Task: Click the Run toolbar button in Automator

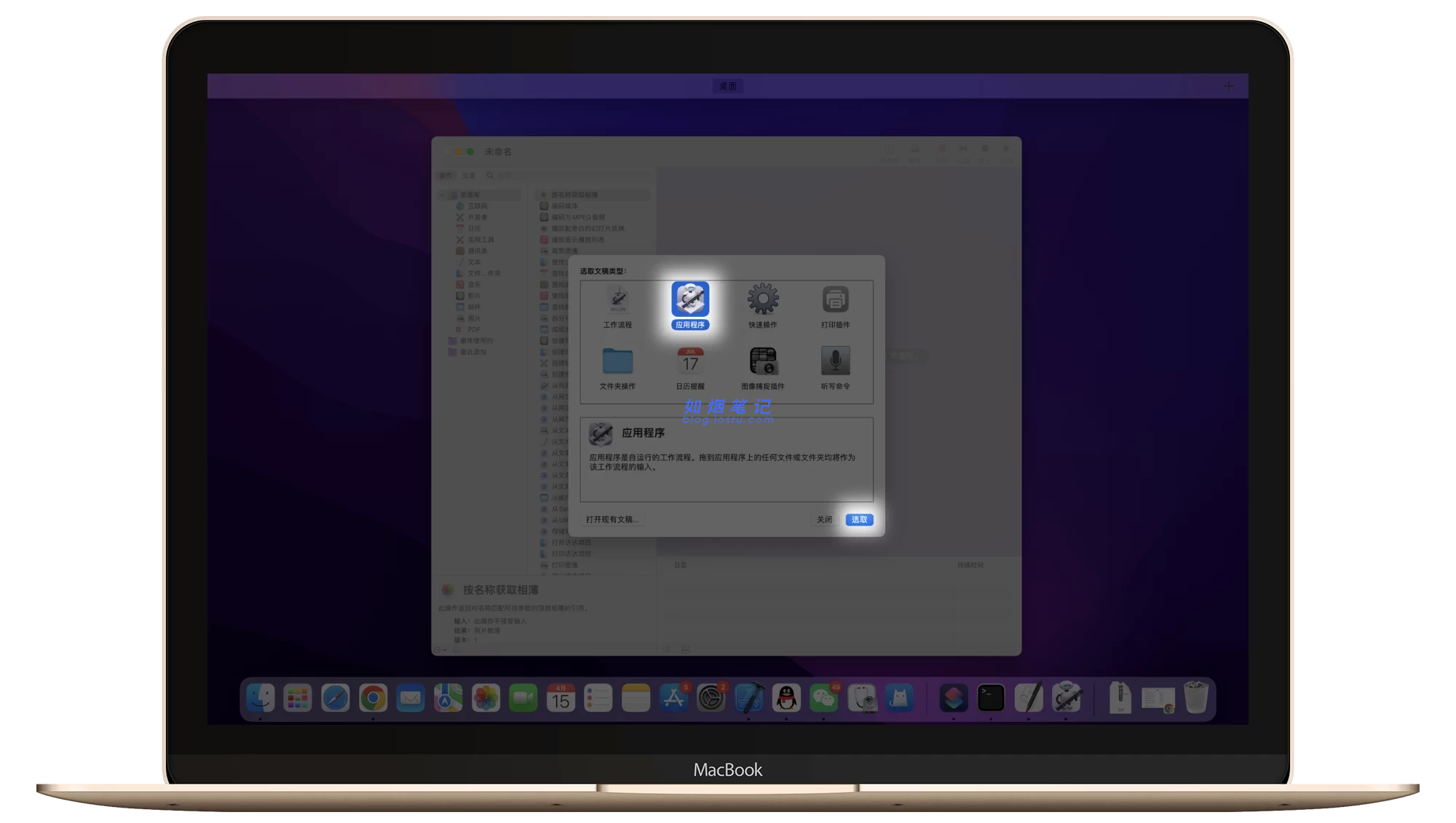Action: tap(1006, 152)
